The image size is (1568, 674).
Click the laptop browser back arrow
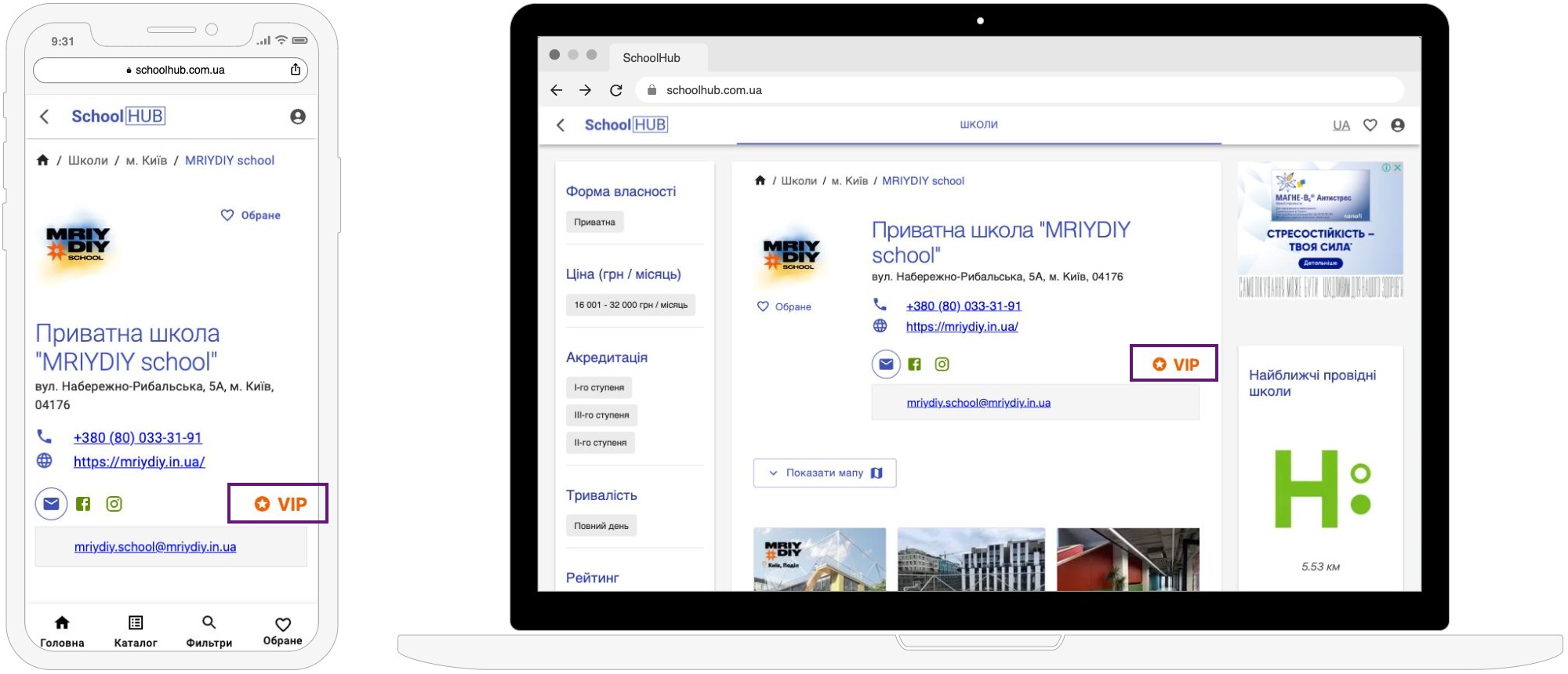(557, 90)
